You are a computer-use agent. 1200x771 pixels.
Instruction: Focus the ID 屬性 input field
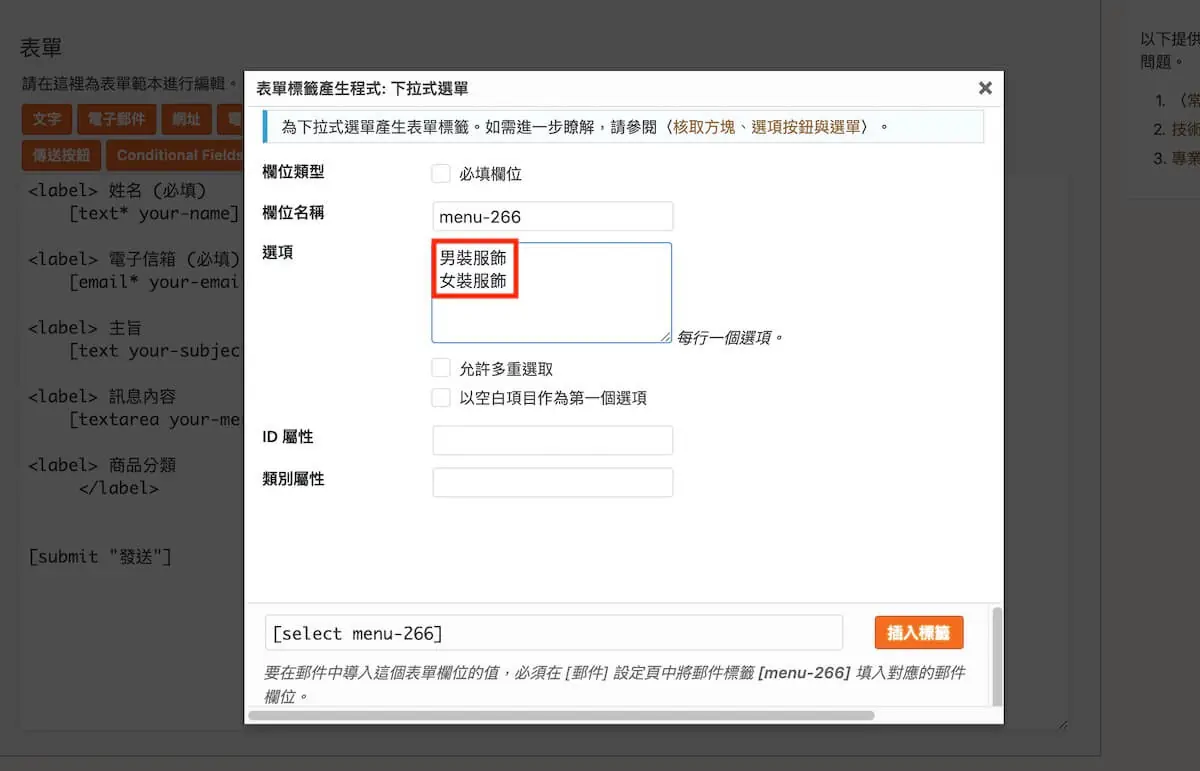553,440
